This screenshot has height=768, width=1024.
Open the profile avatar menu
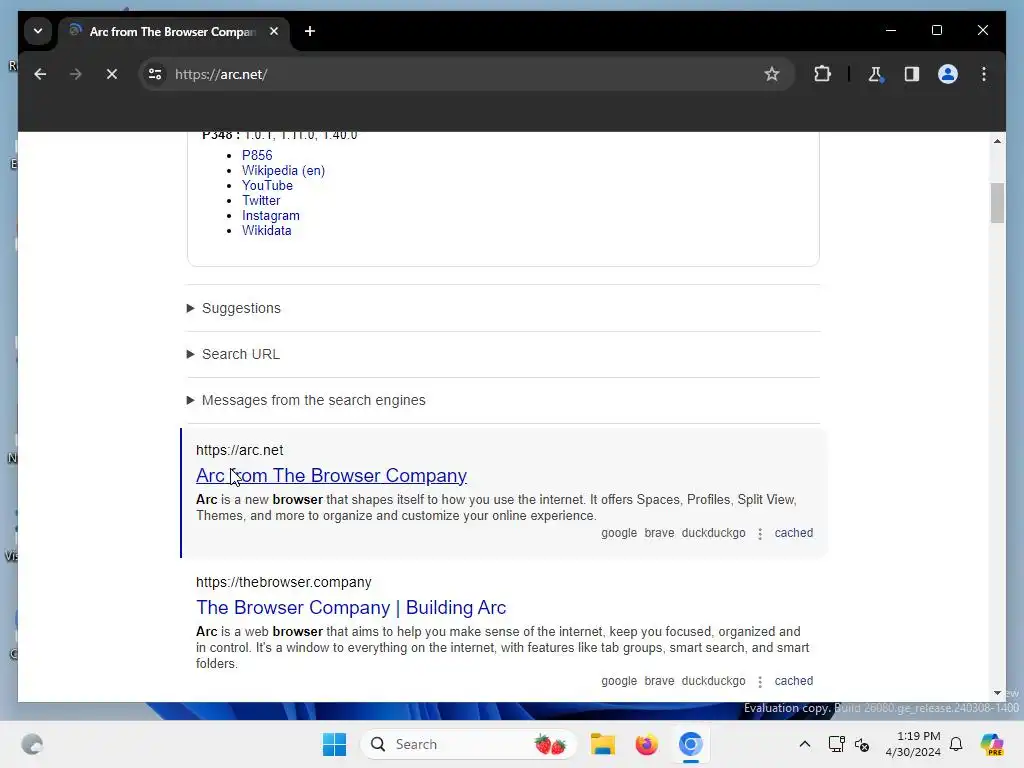pos(948,74)
